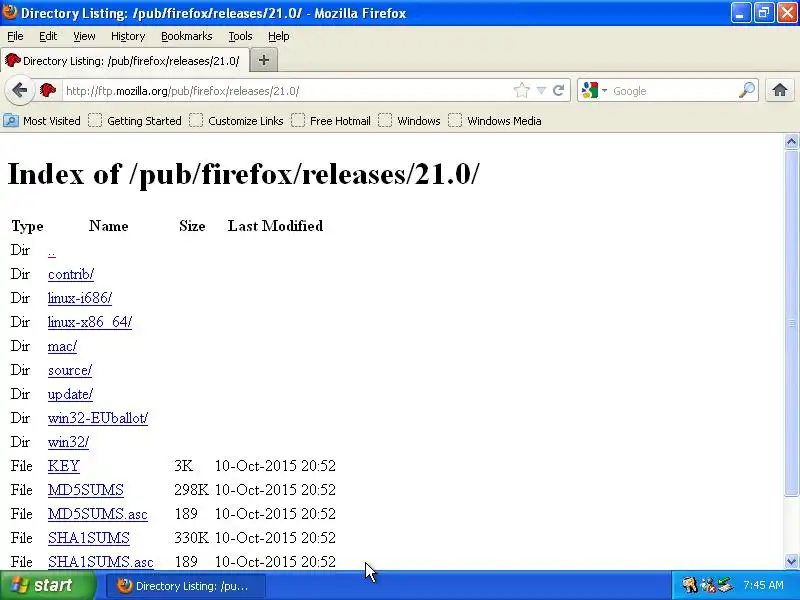The image size is (800, 600).
Task: Click the scrollbar down arrow
Action: point(791,562)
